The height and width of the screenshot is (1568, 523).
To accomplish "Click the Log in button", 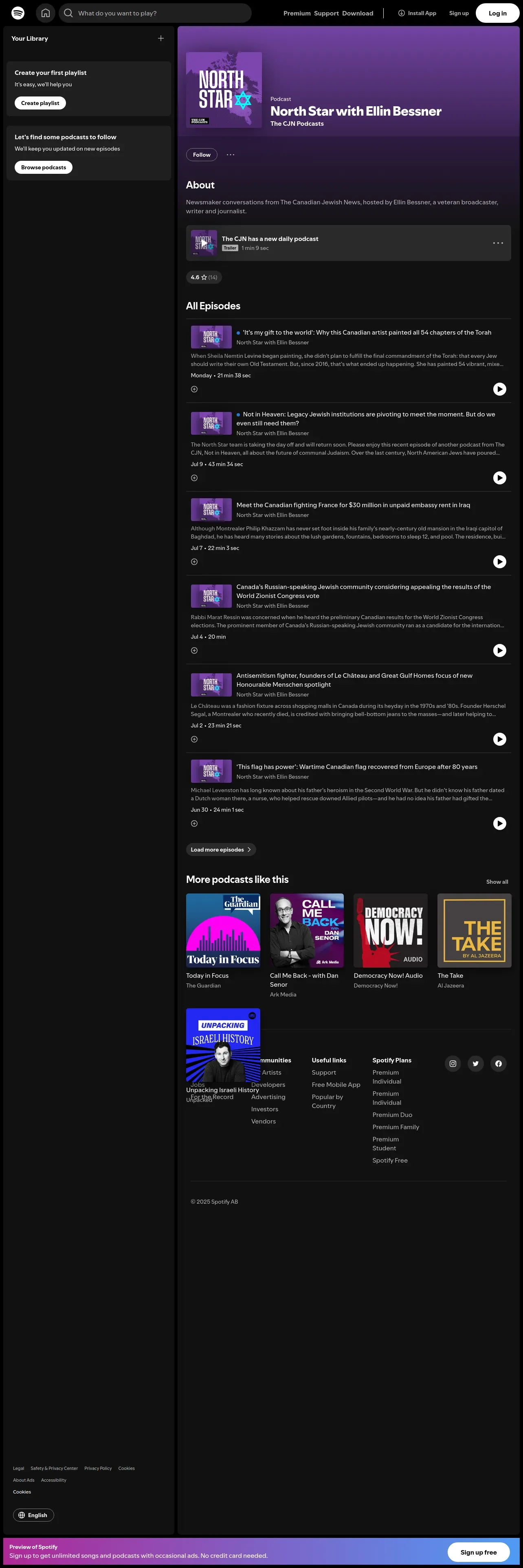I will 497,13.
